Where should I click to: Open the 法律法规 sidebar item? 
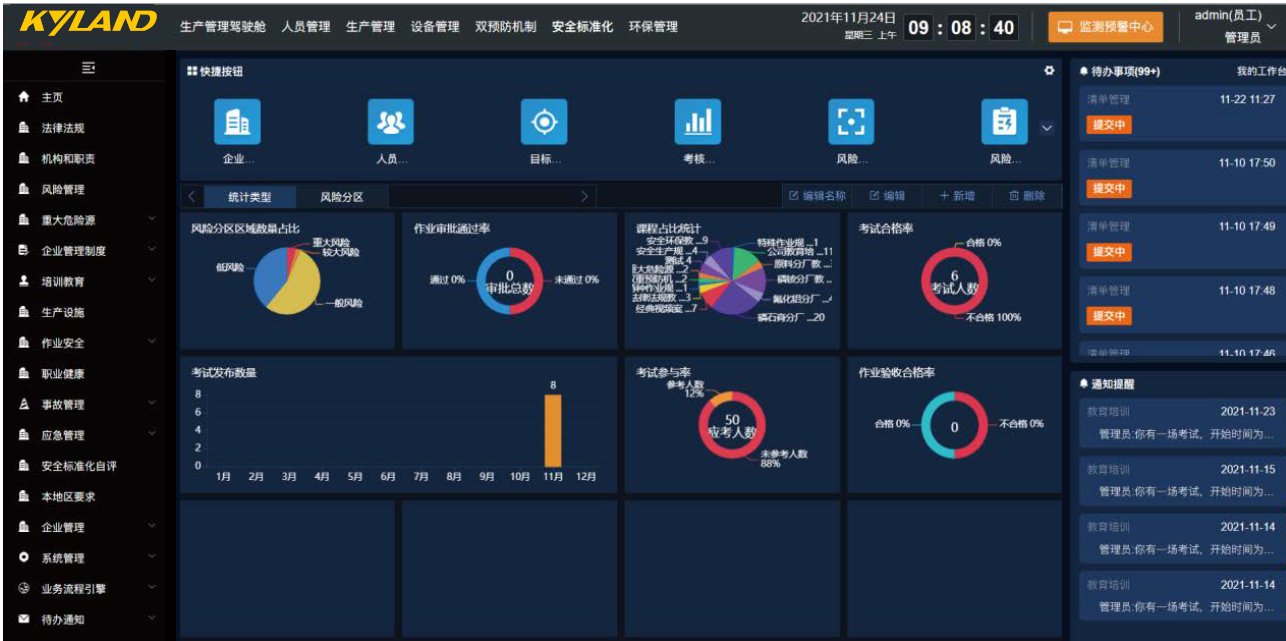pyautogui.click(x=62, y=128)
